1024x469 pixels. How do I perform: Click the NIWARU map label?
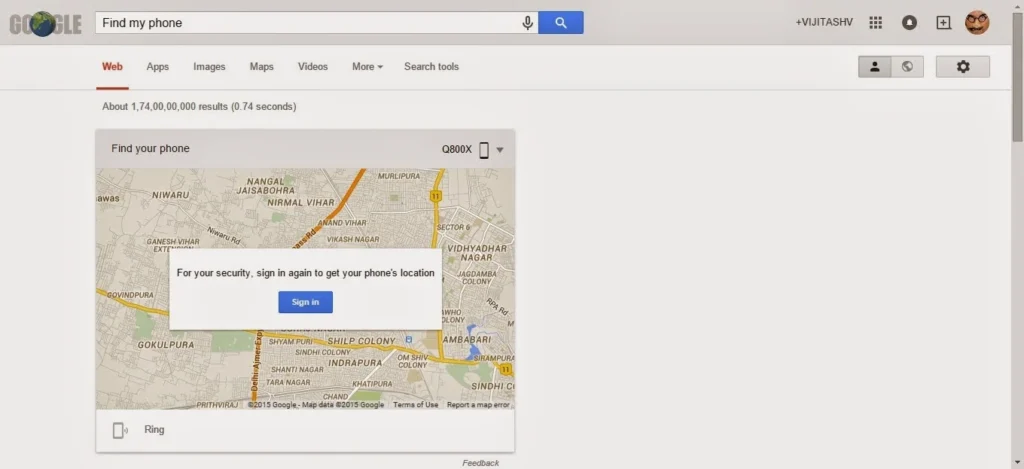[x=170, y=195]
